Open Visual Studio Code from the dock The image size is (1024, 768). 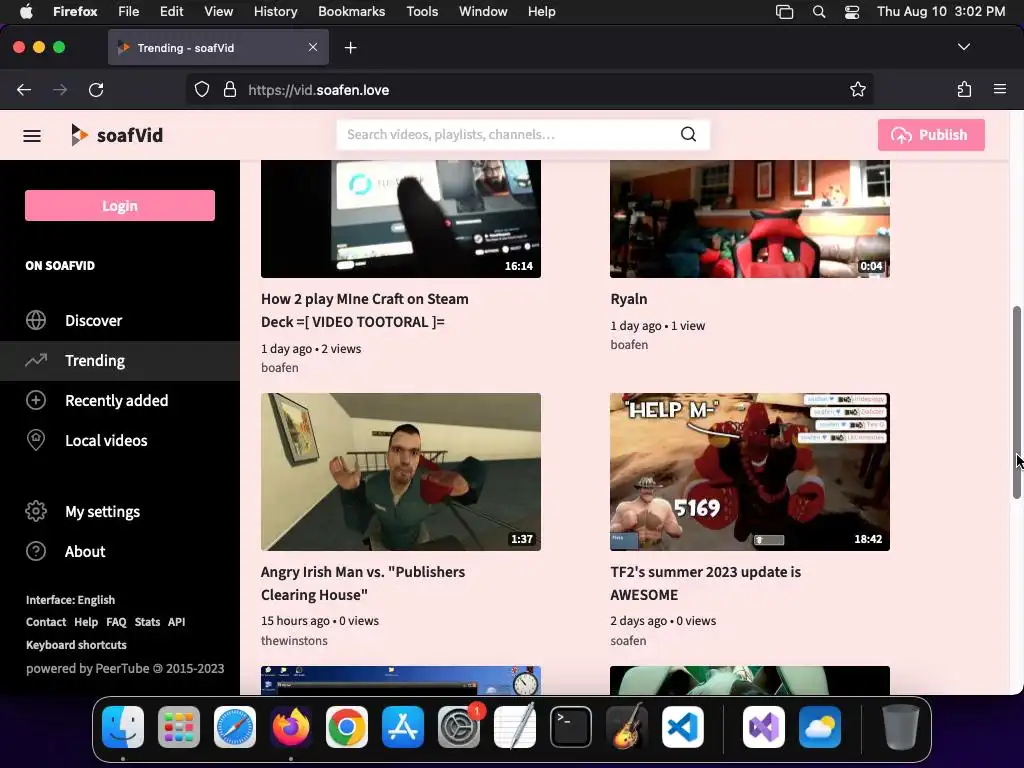pos(683,727)
